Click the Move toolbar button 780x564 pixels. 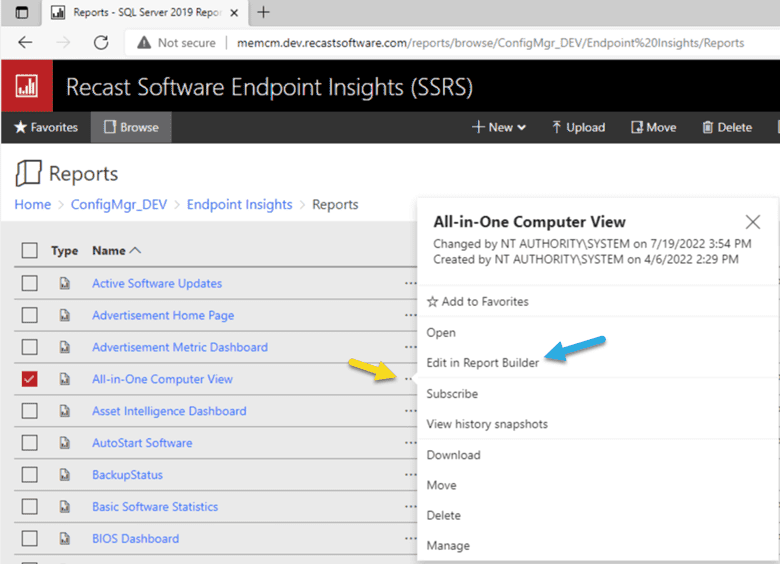click(x=653, y=127)
